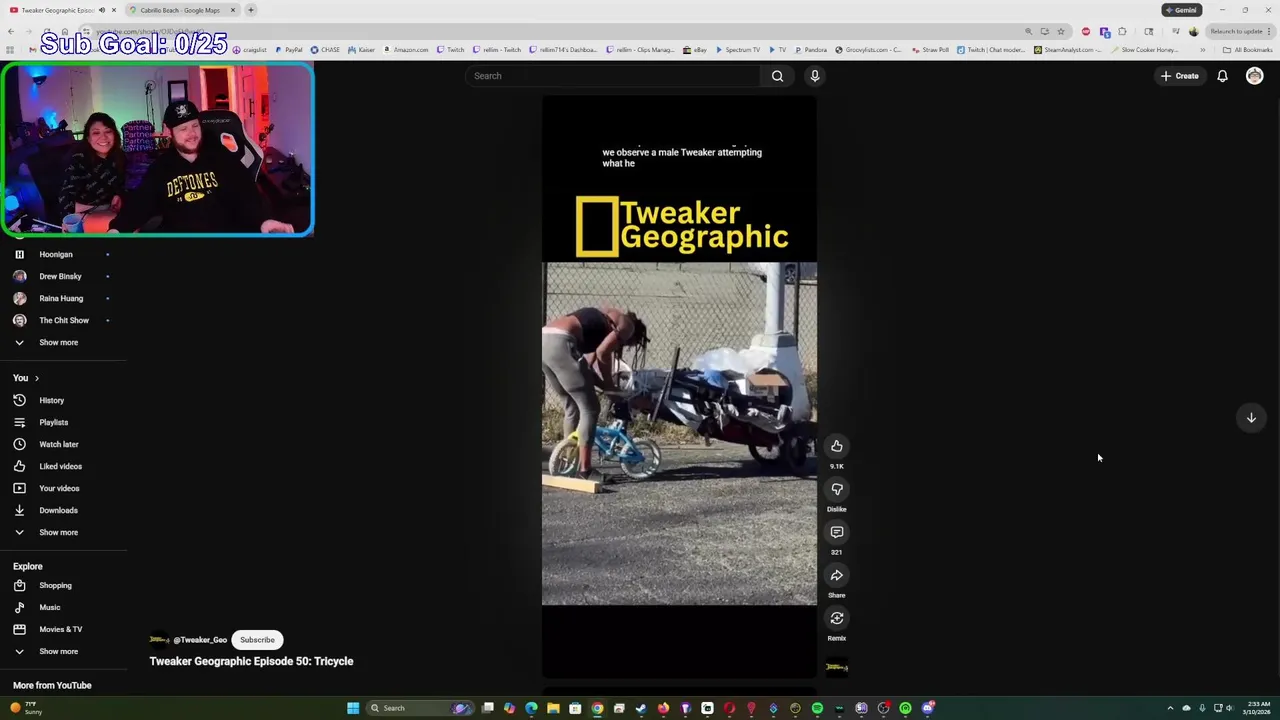The width and height of the screenshot is (1280, 720).
Task: Open Twitch bookmark
Action: pyautogui.click(x=451, y=50)
